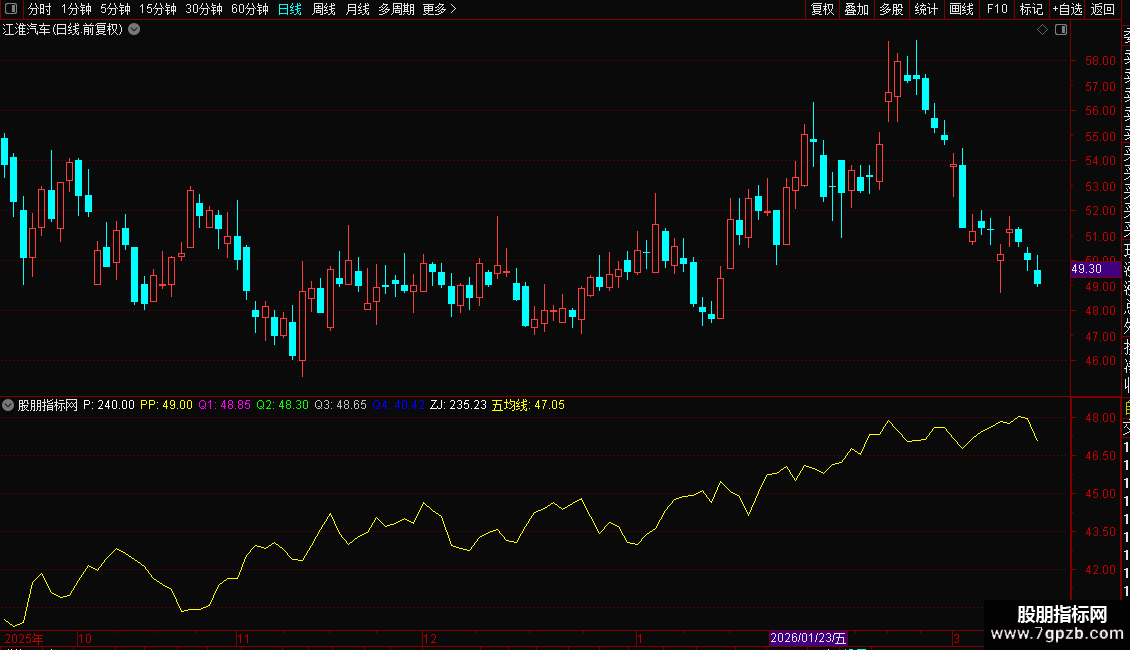
Task: Click the ZJ: 235.23 indicator value
Action: 458,405
